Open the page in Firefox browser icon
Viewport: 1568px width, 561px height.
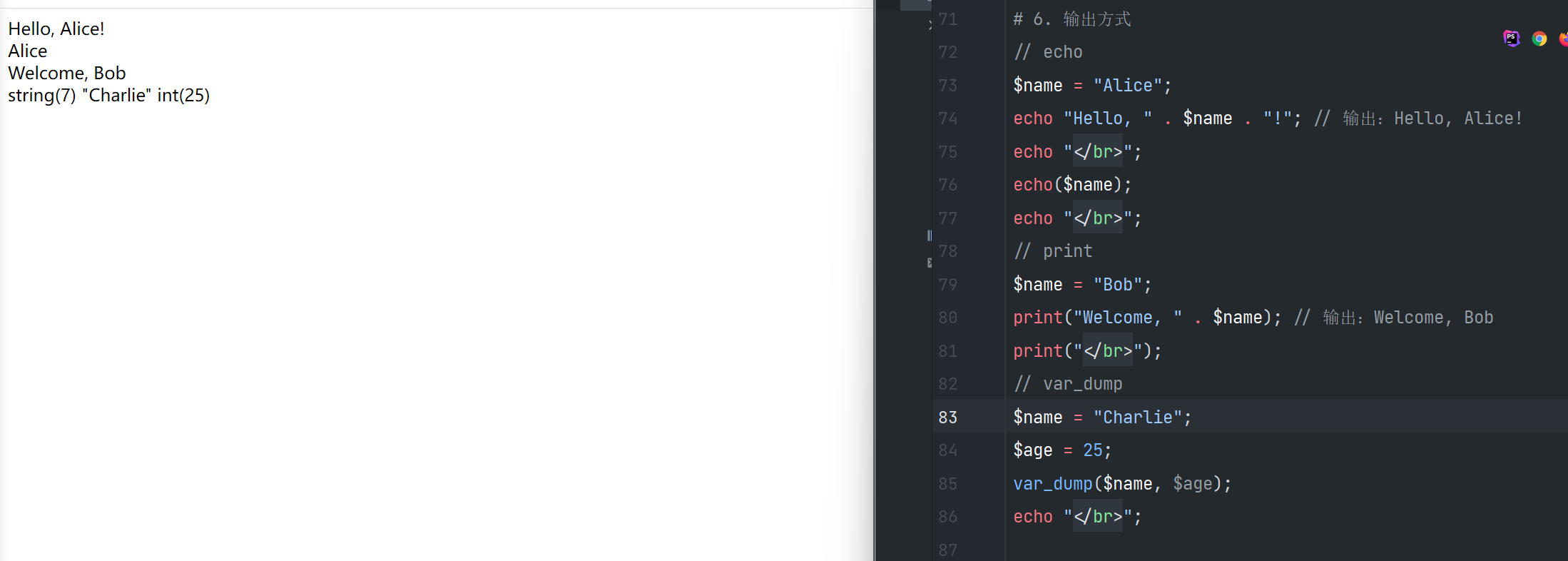click(x=1563, y=39)
